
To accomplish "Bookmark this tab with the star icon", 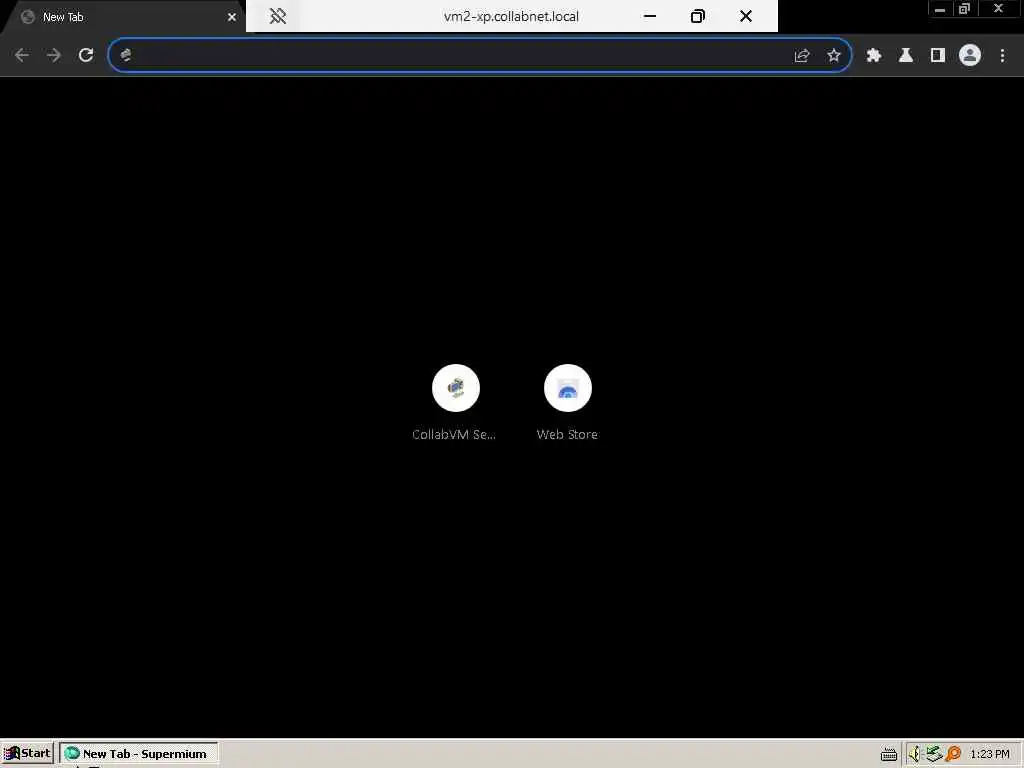I will [x=834, y=56].
